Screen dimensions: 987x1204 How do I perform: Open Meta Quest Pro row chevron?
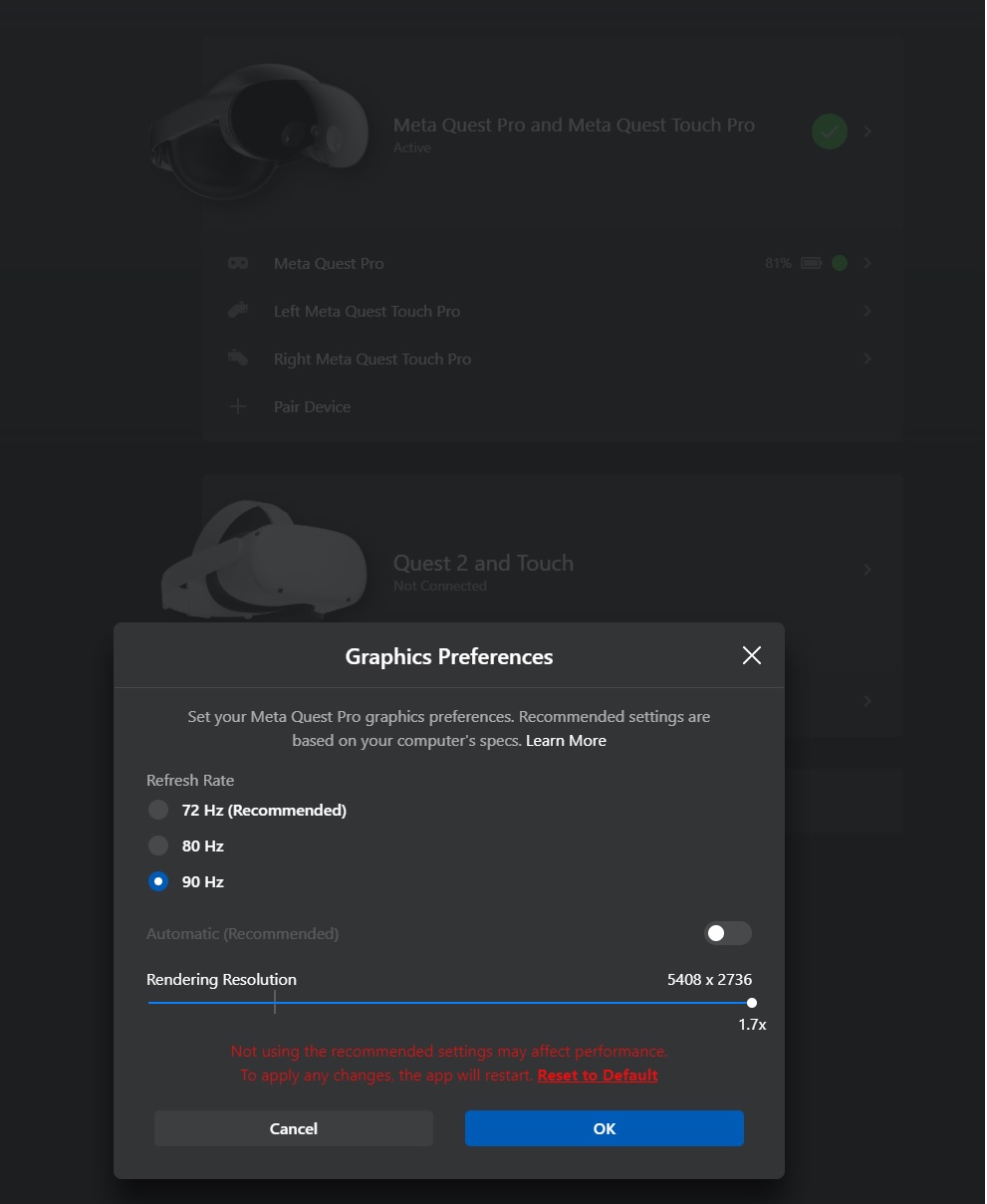coord(867,263)
